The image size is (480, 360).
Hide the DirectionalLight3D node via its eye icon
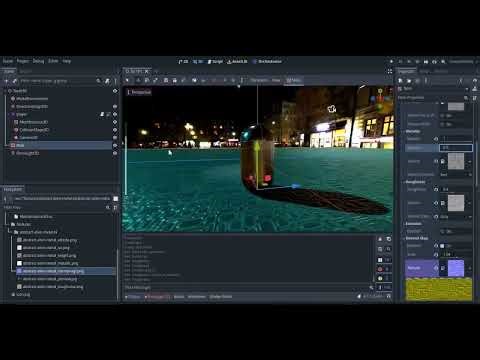115,107
